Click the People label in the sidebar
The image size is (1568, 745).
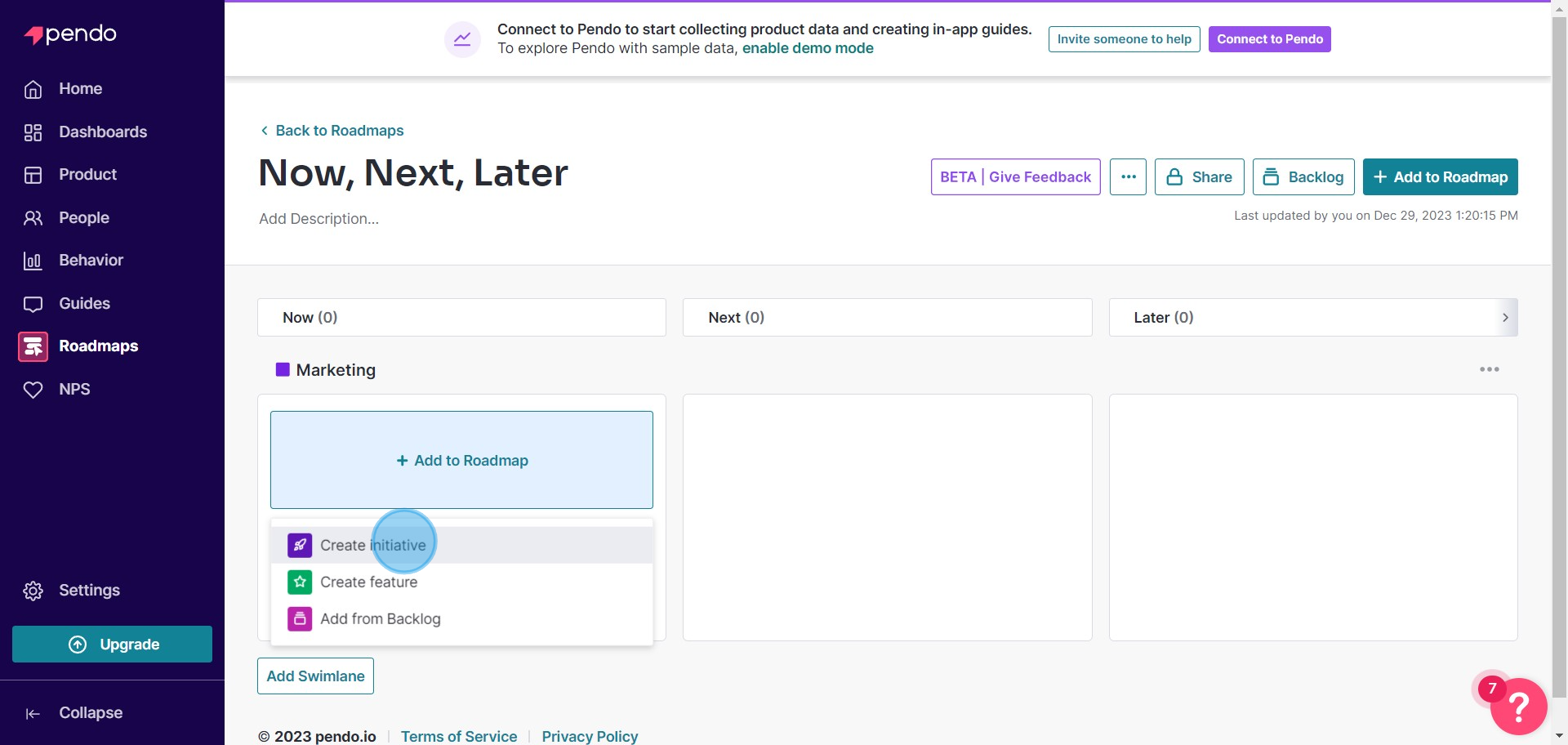click(84, 218)
